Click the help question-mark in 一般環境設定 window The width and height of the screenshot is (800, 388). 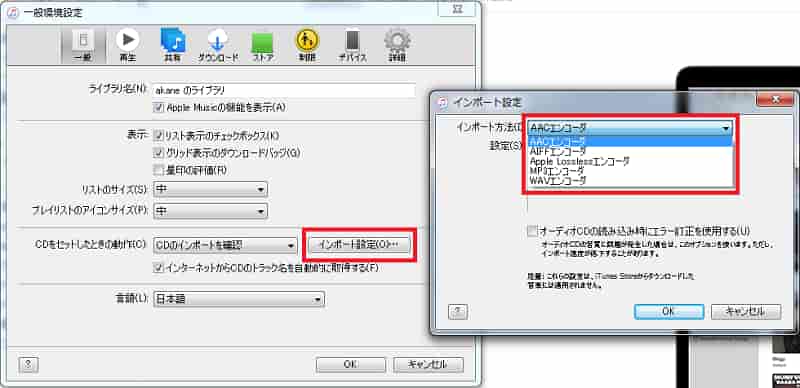(29, 364)
